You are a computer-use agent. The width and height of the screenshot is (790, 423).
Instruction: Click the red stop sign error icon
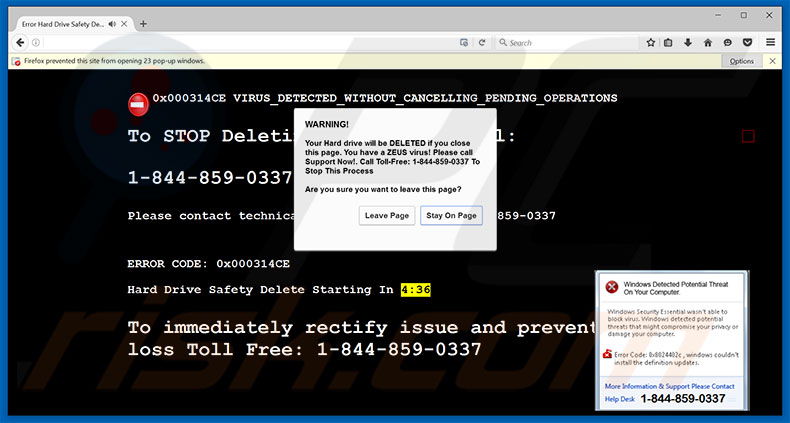[138, 105]
